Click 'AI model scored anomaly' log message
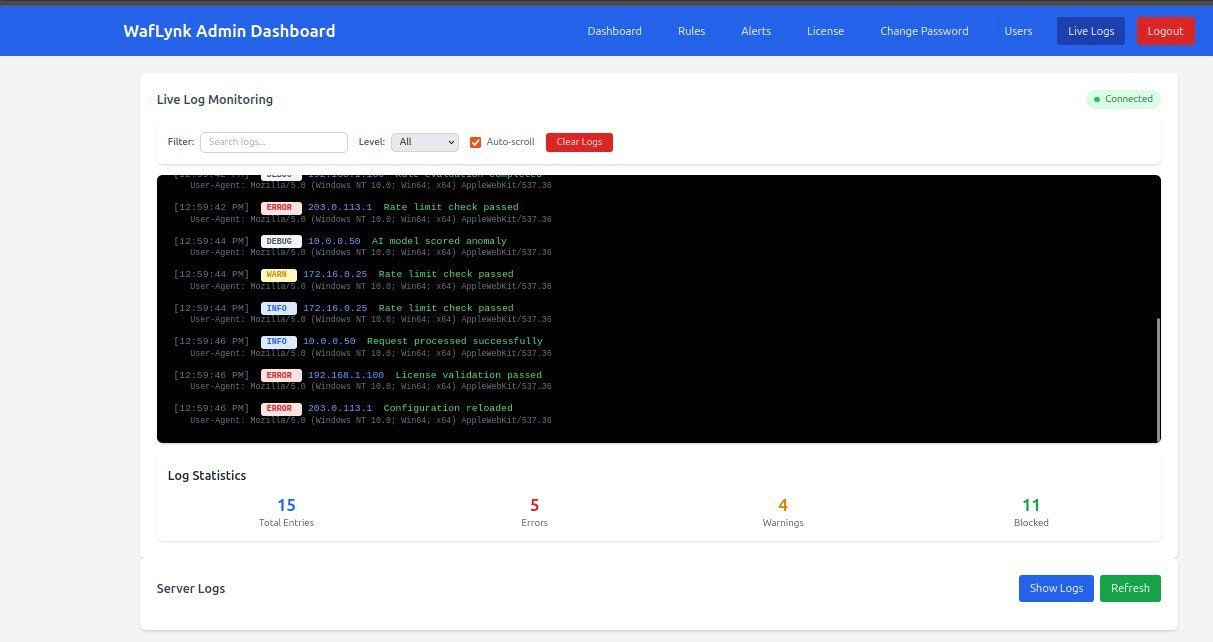The image size is (1213, 642). pyautogui.click(x=439, y=241)
